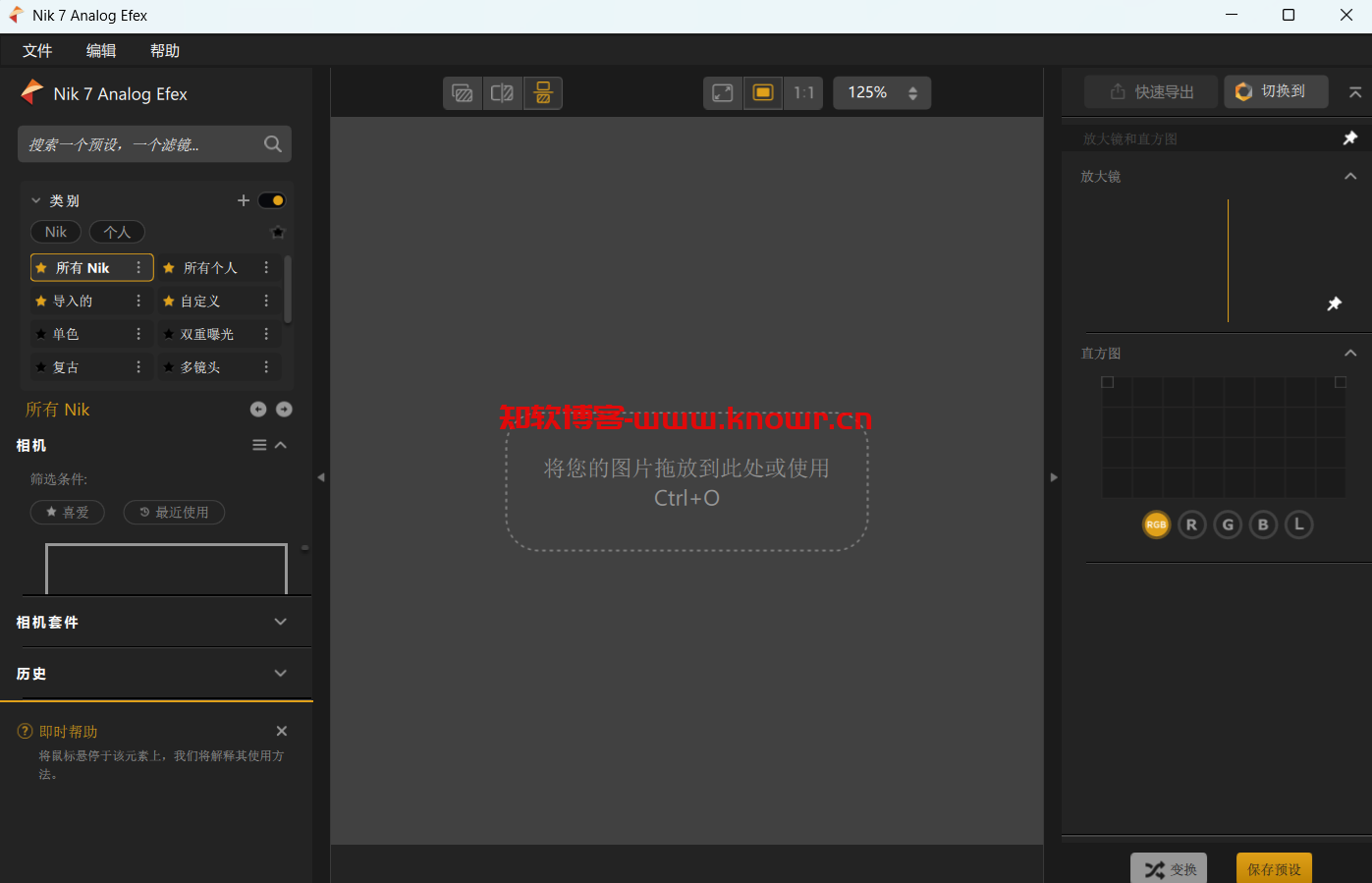Close the 即时帮助 panel
Screen dimensions: 1372x883
pyautogui.click(x=282, y=731)
